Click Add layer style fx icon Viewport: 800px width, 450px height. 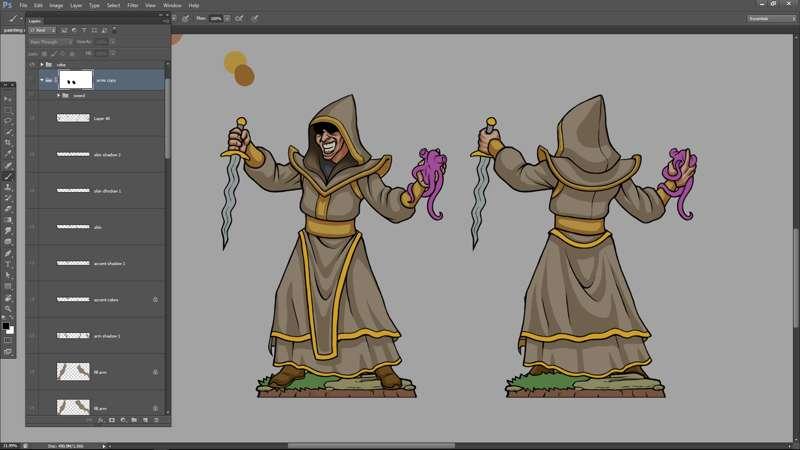click(101, 420)
